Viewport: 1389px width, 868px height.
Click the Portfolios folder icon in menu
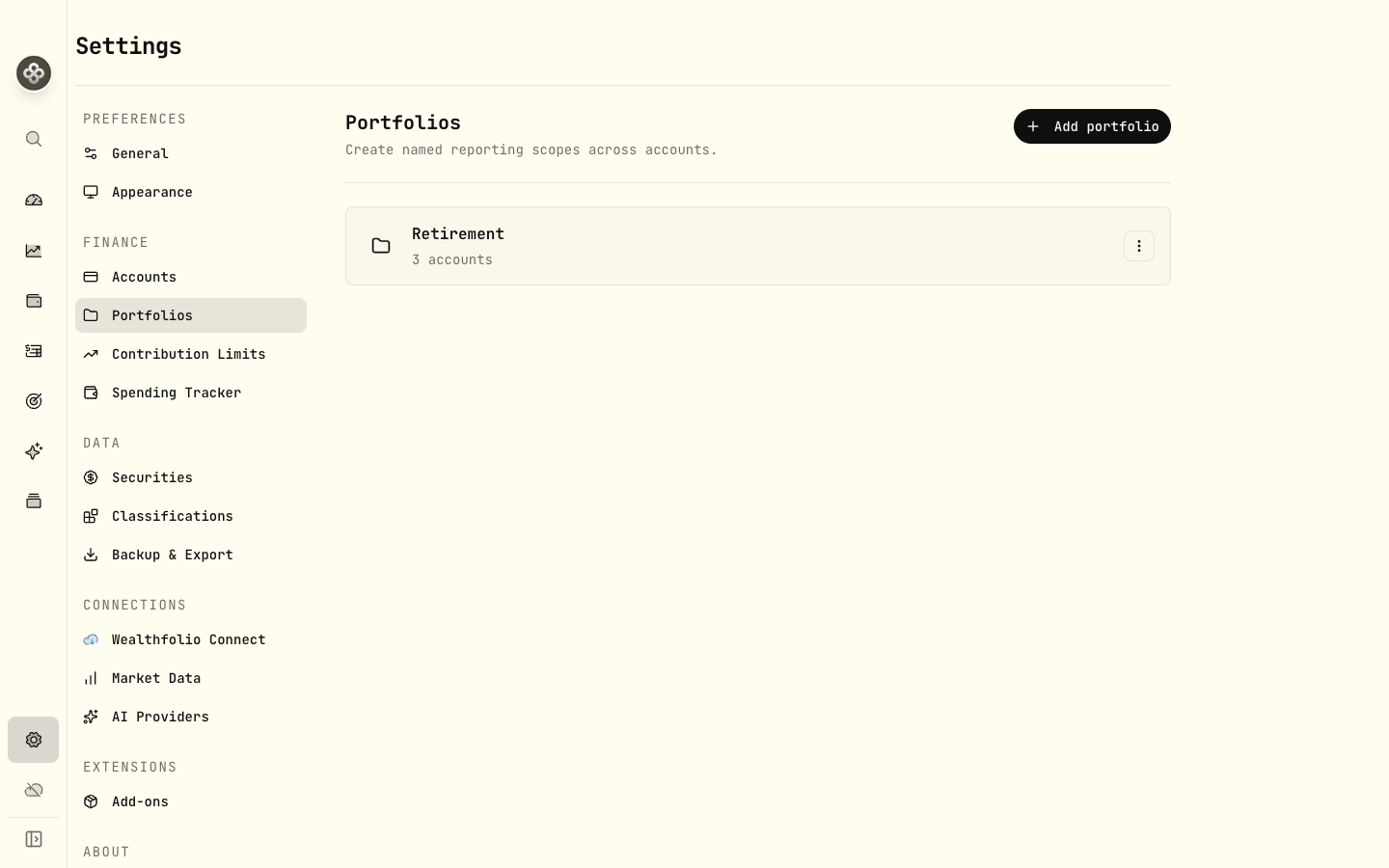tap(91, 315)
